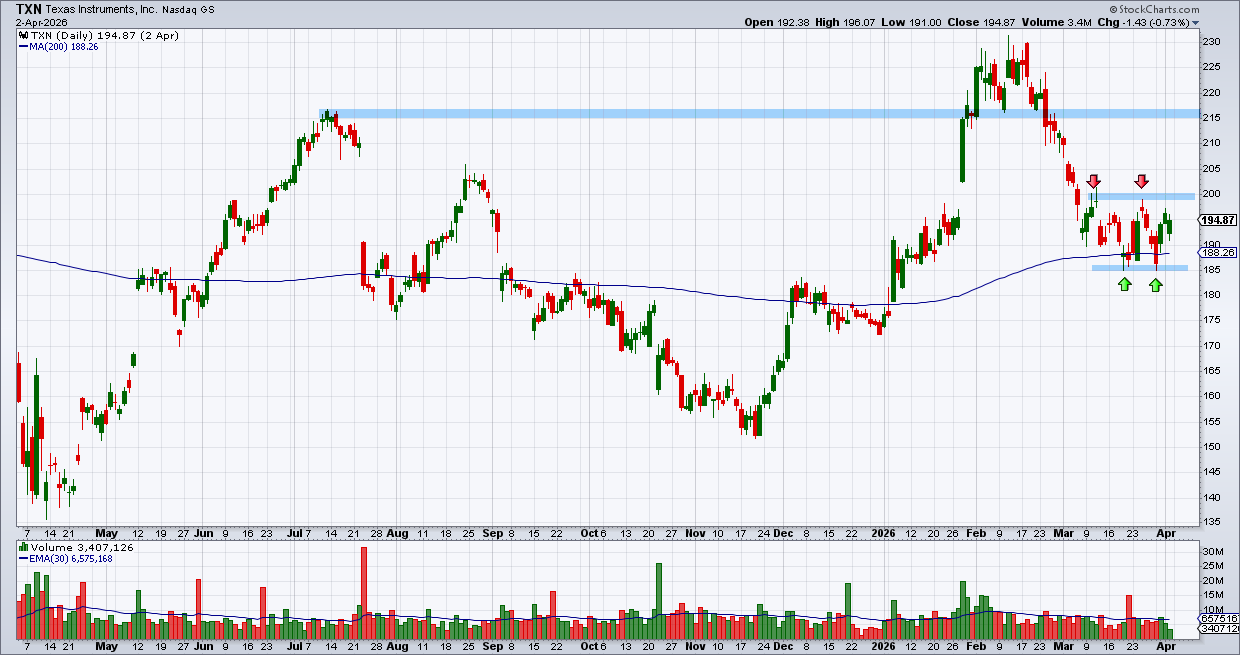Click the 135 label on the price axis

coord(1211,522)
